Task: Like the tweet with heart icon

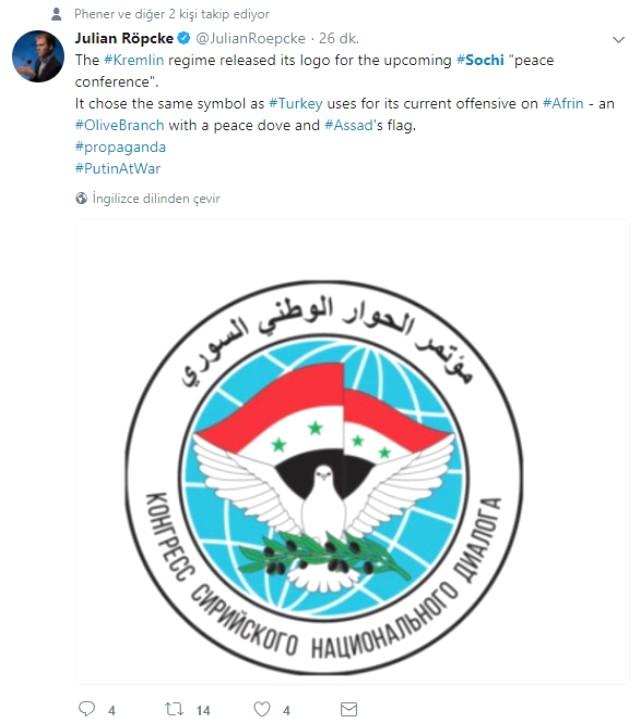Action: (262, 709)
